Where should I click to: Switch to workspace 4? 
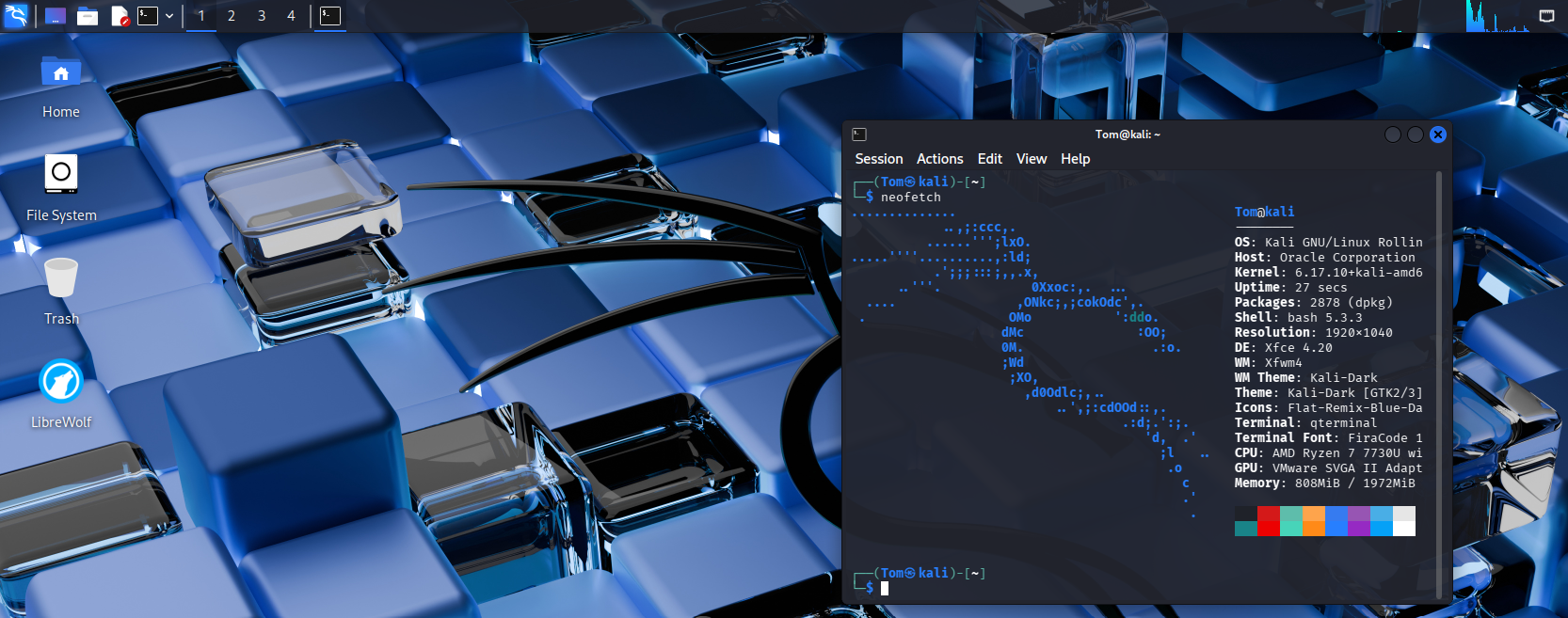[291, 16]
